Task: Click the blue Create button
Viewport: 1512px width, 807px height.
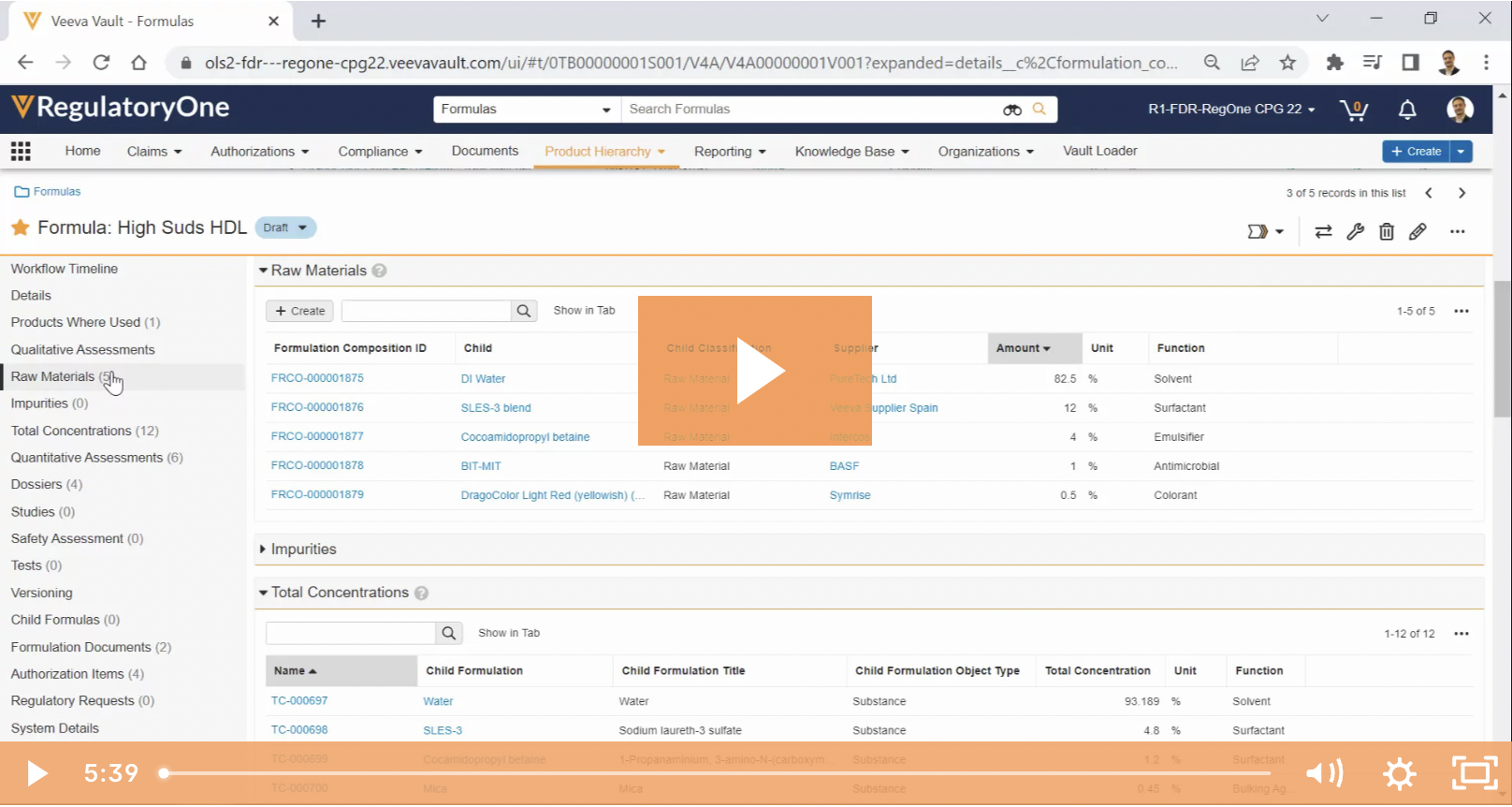Action: pos(1416,152)
